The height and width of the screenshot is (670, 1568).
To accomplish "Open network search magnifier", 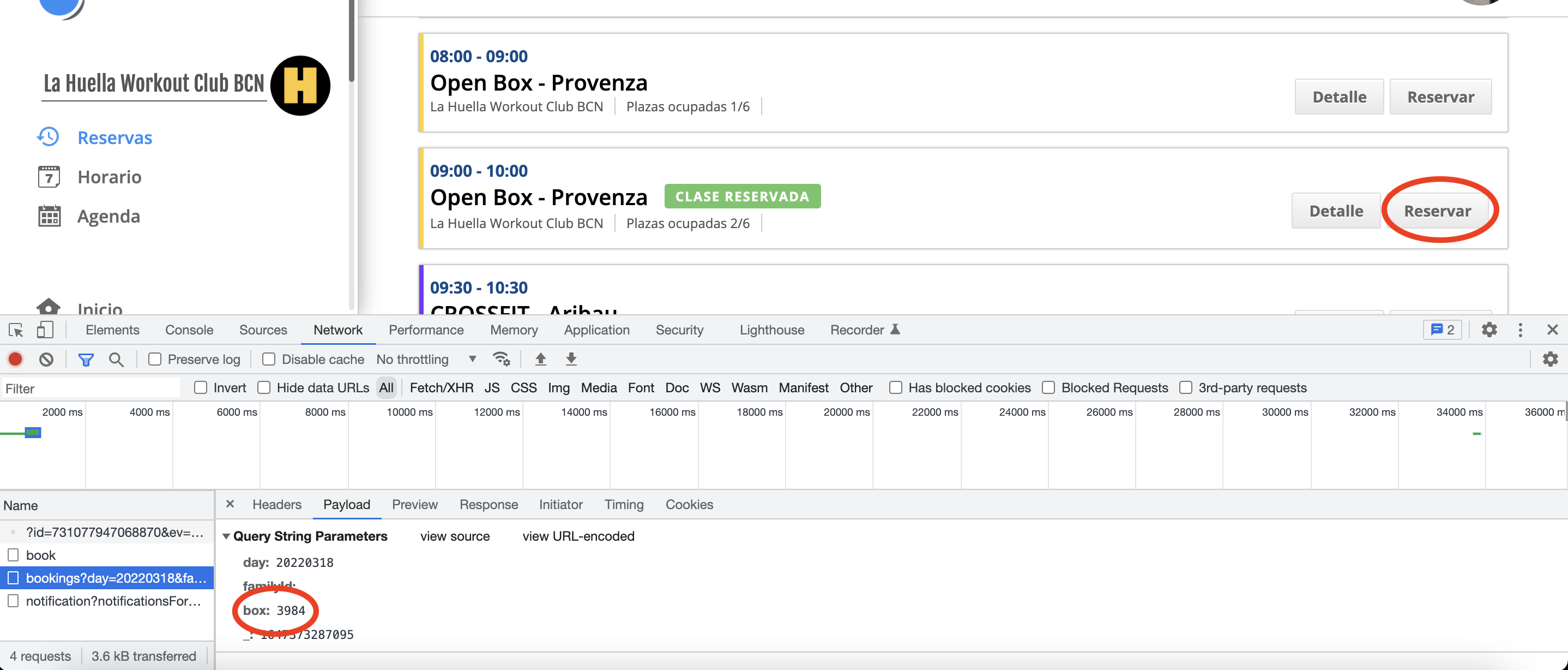I will (116, 360).
